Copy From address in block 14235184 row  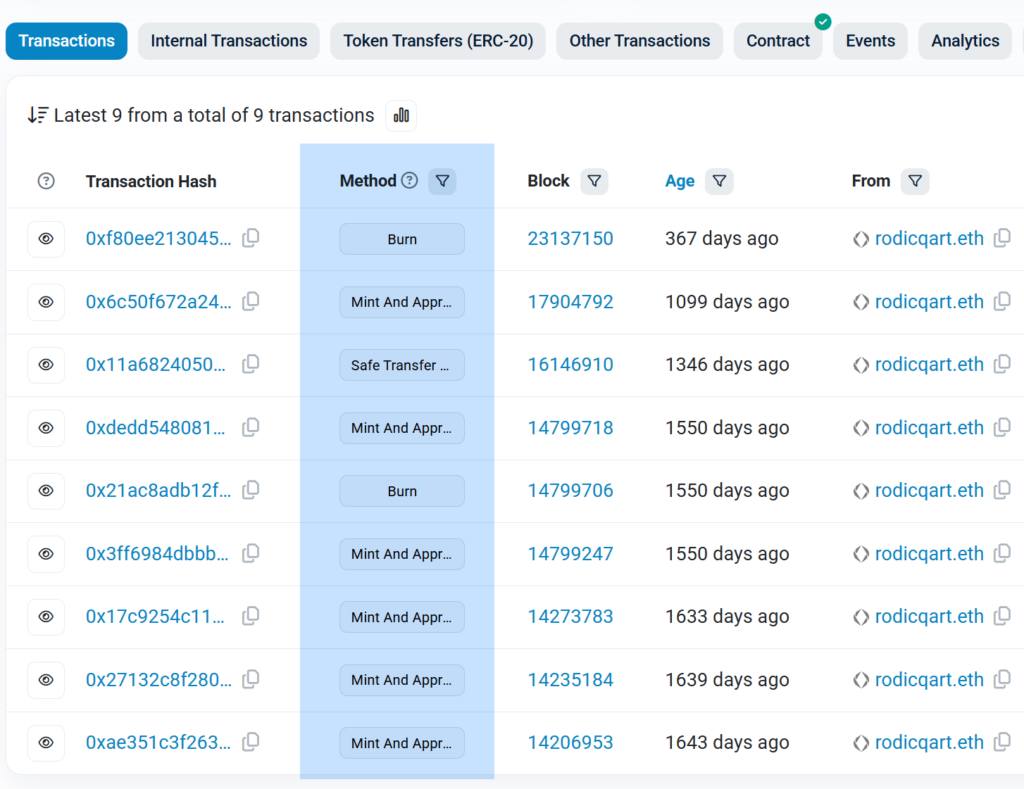(x=1002, y=679)
